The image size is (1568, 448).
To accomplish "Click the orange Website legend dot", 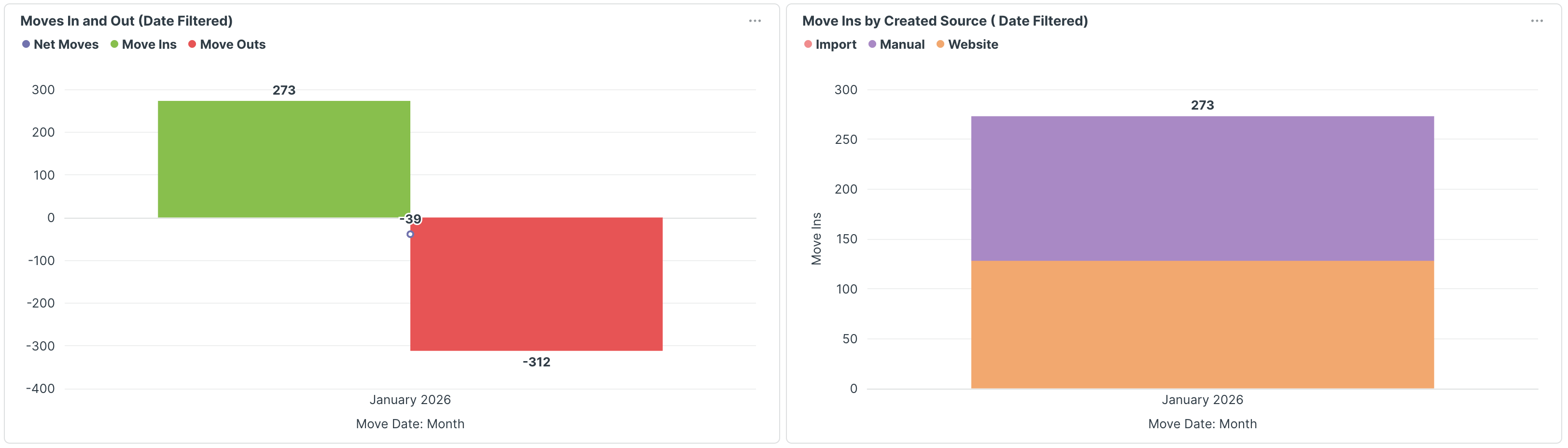I will [940, 44].
